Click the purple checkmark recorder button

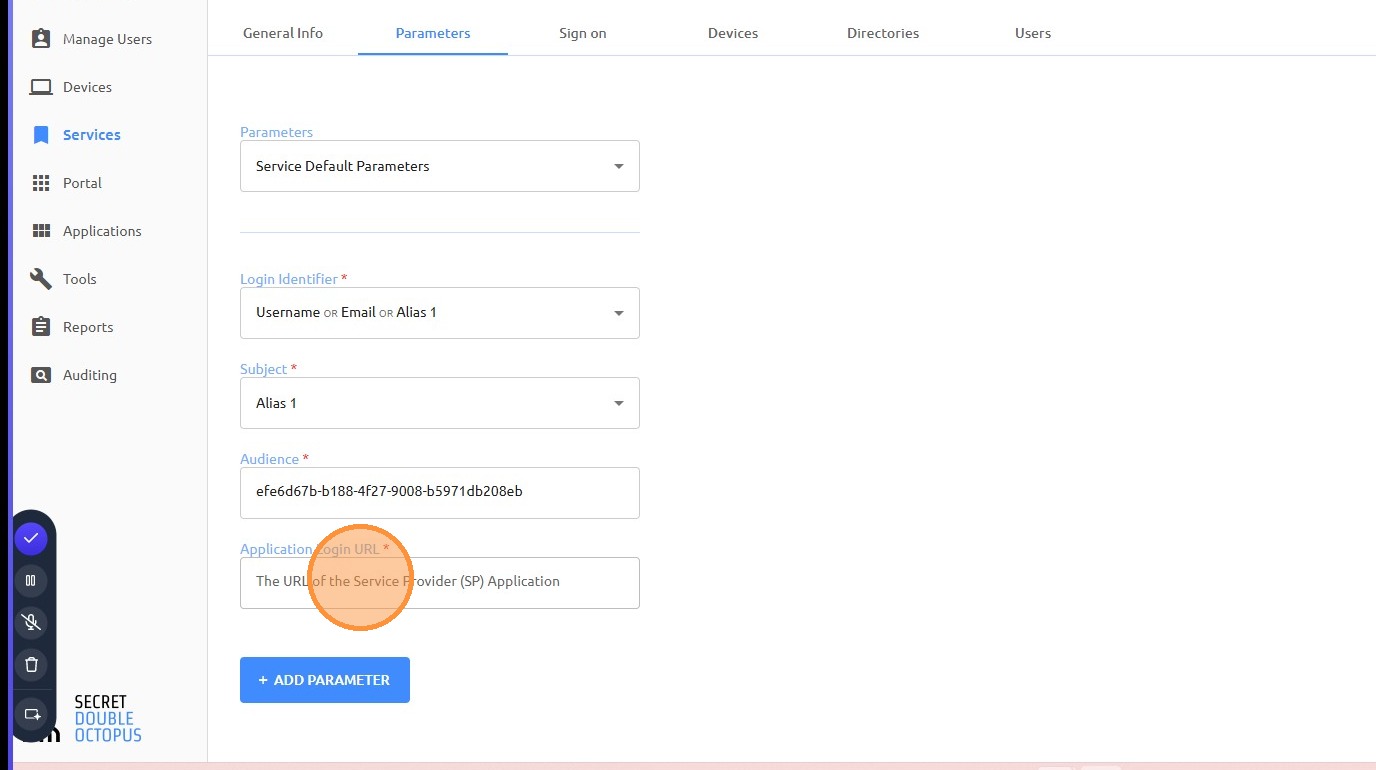click(x=31, y=538)
